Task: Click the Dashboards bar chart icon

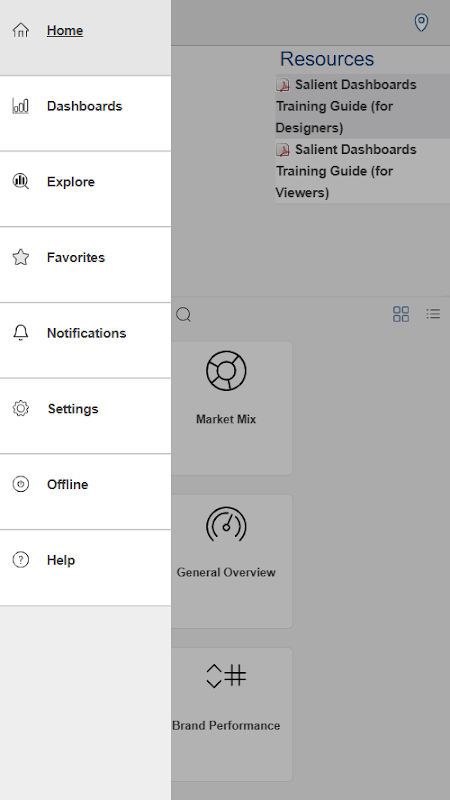Action: tap(20, 106)
